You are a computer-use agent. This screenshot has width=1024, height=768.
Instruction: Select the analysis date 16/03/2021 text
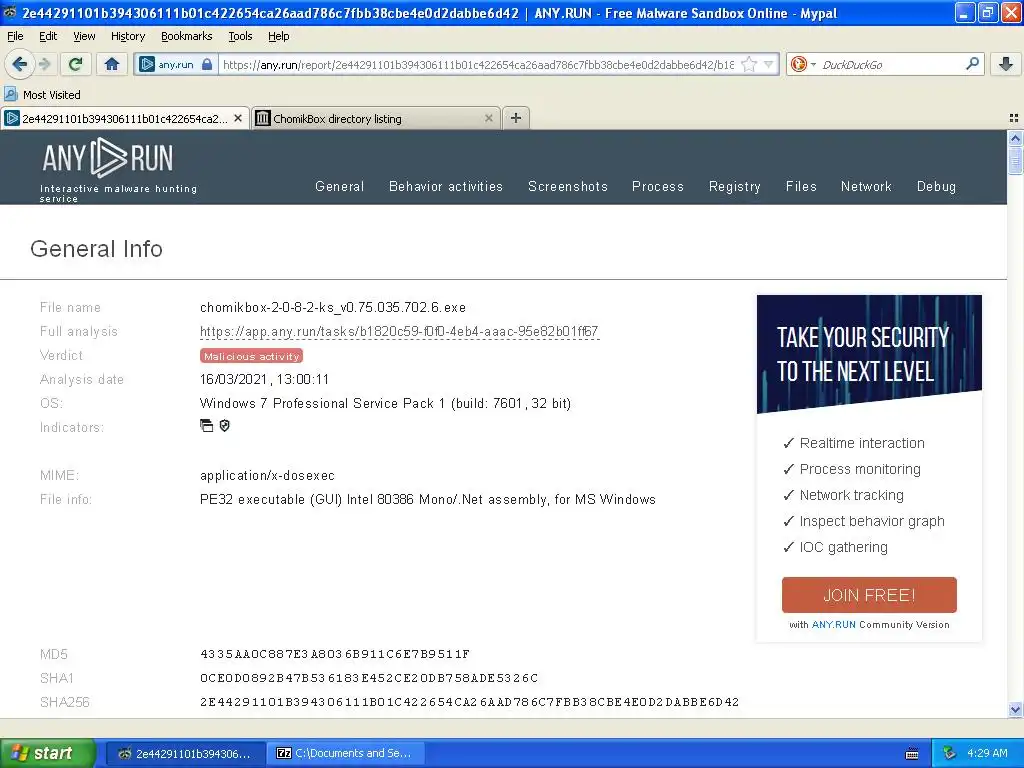[x=264, y=379]
